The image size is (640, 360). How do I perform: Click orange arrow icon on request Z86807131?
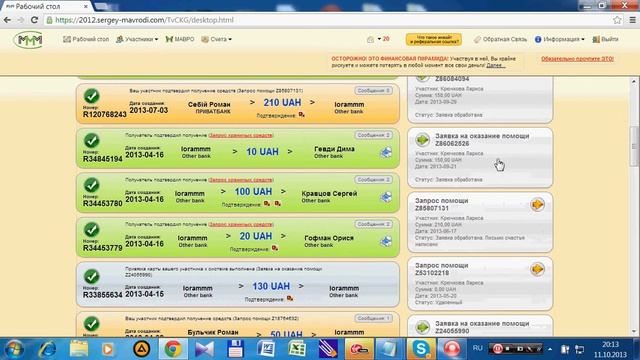click(x=537, y=204)
